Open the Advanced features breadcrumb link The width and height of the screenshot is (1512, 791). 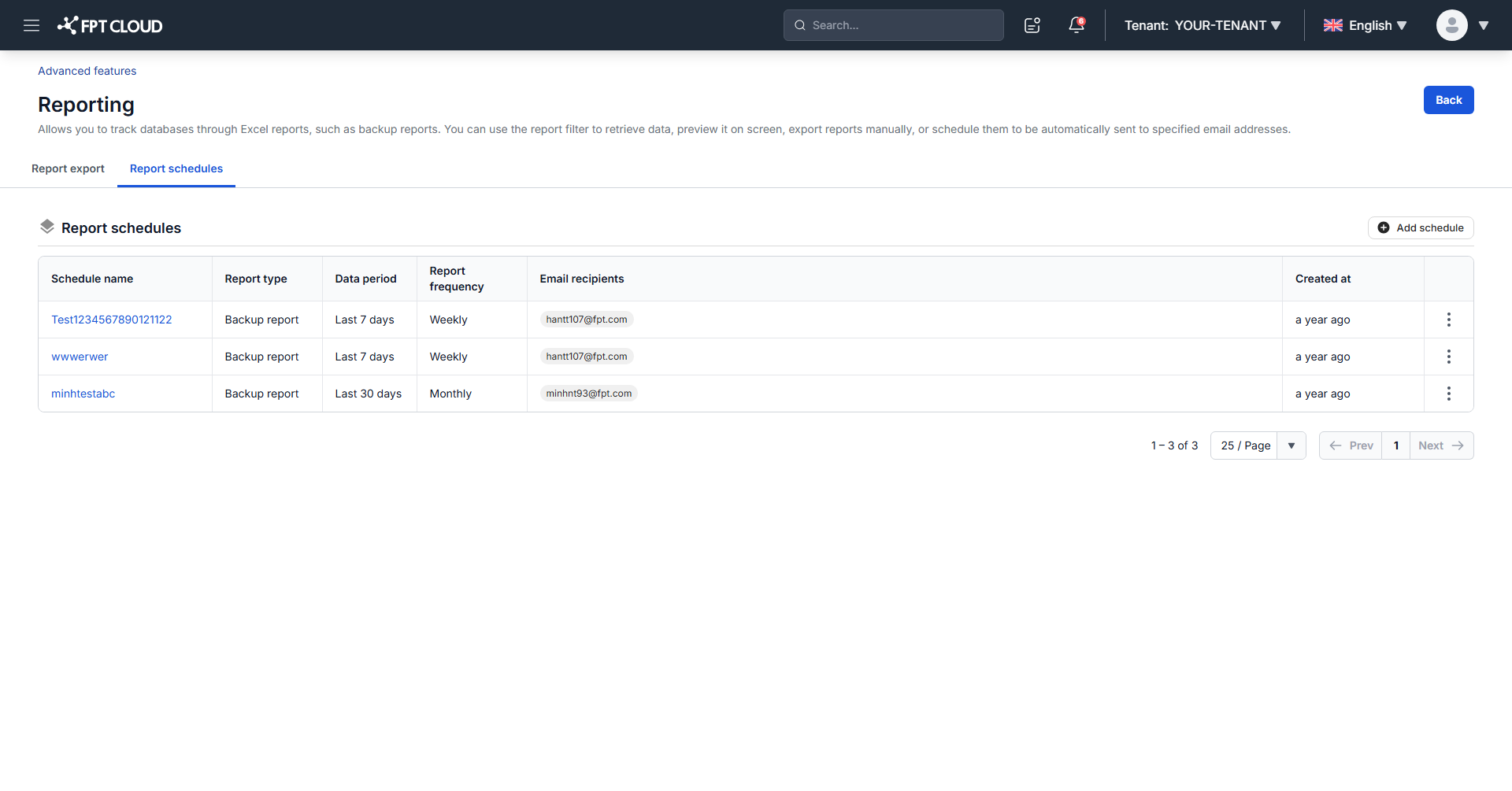click(x=87, y=71)
